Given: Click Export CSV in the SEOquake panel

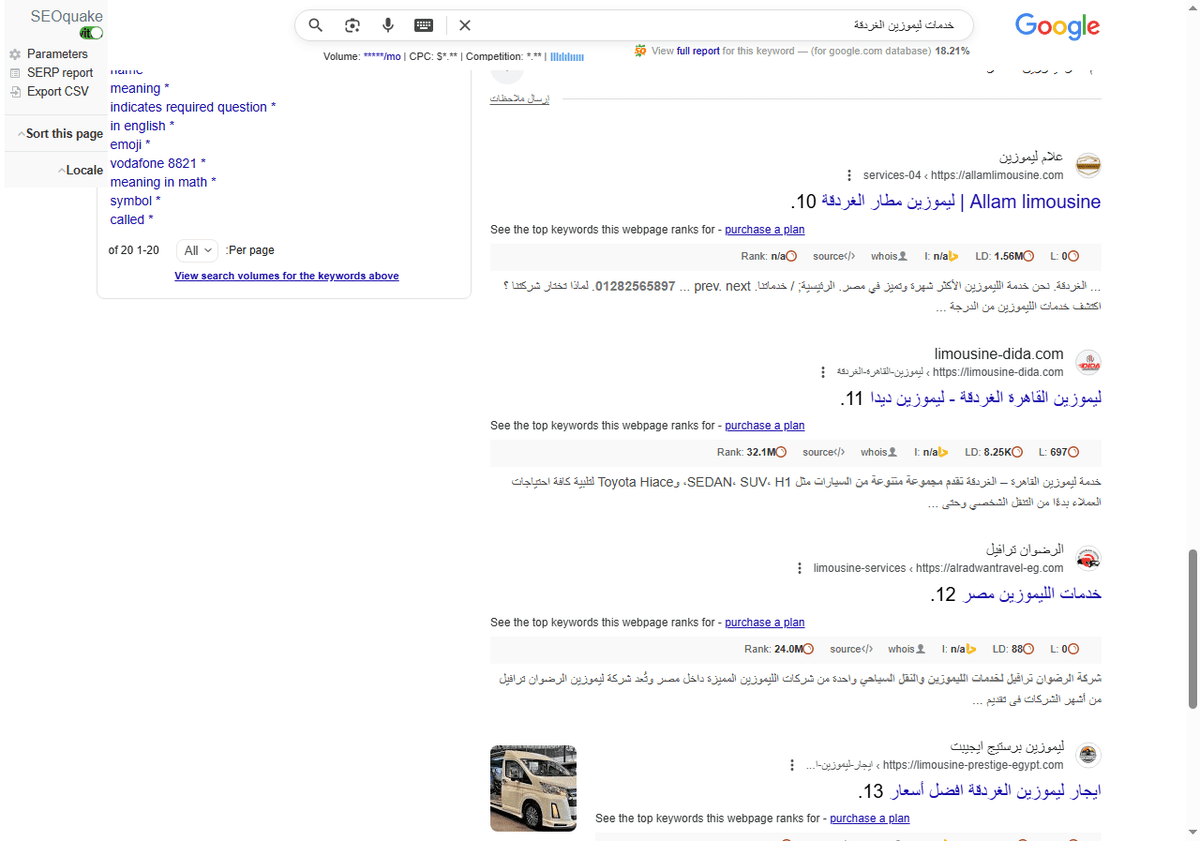Looking at the screenshot, I should pyautogui.click(x=53, y=91).
